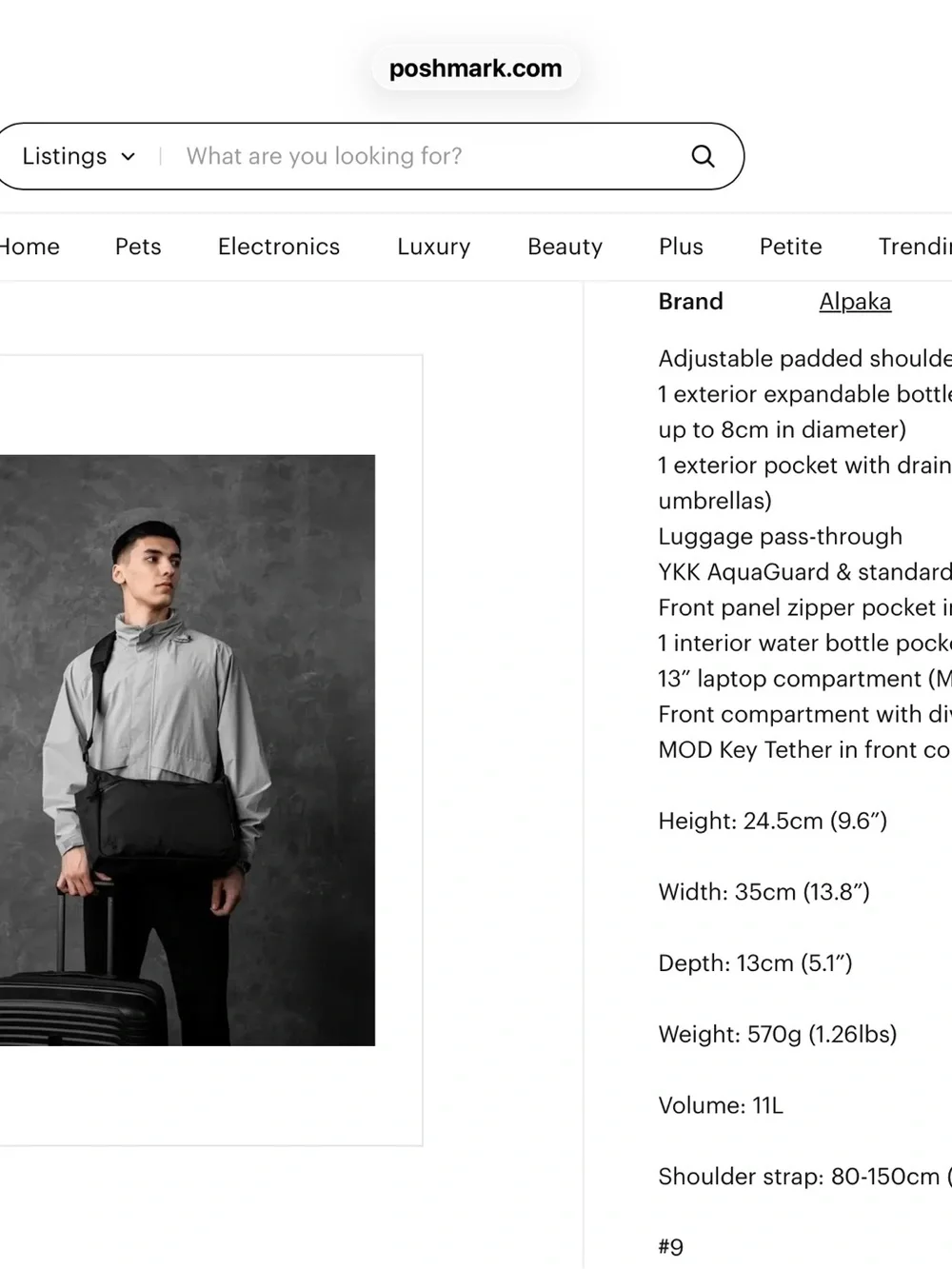This screenshot has height=1269, width=952.
Task: Click the Height: 24.5cm spec line
Action: point(773,821)
